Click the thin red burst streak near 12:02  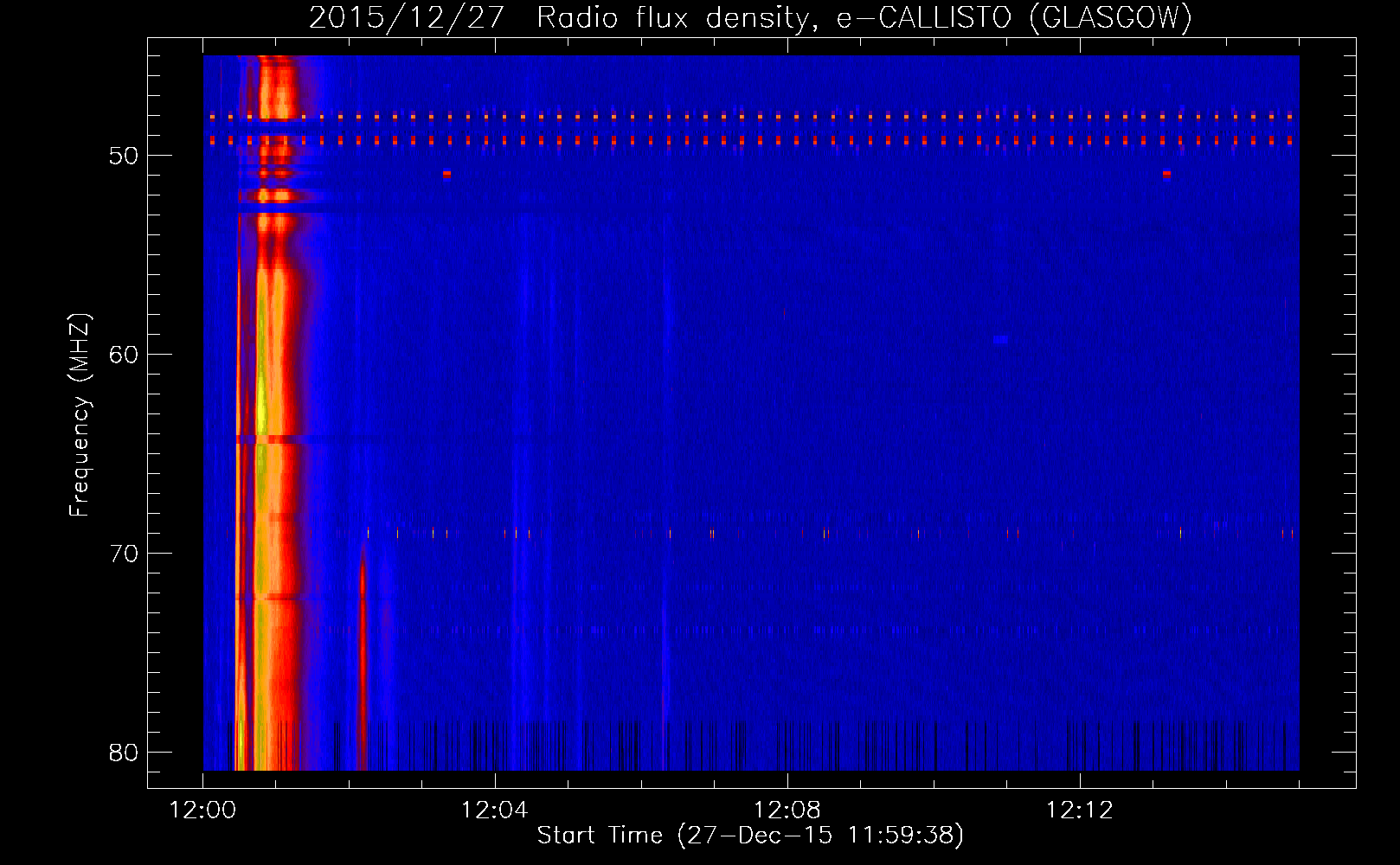(363, 657)
